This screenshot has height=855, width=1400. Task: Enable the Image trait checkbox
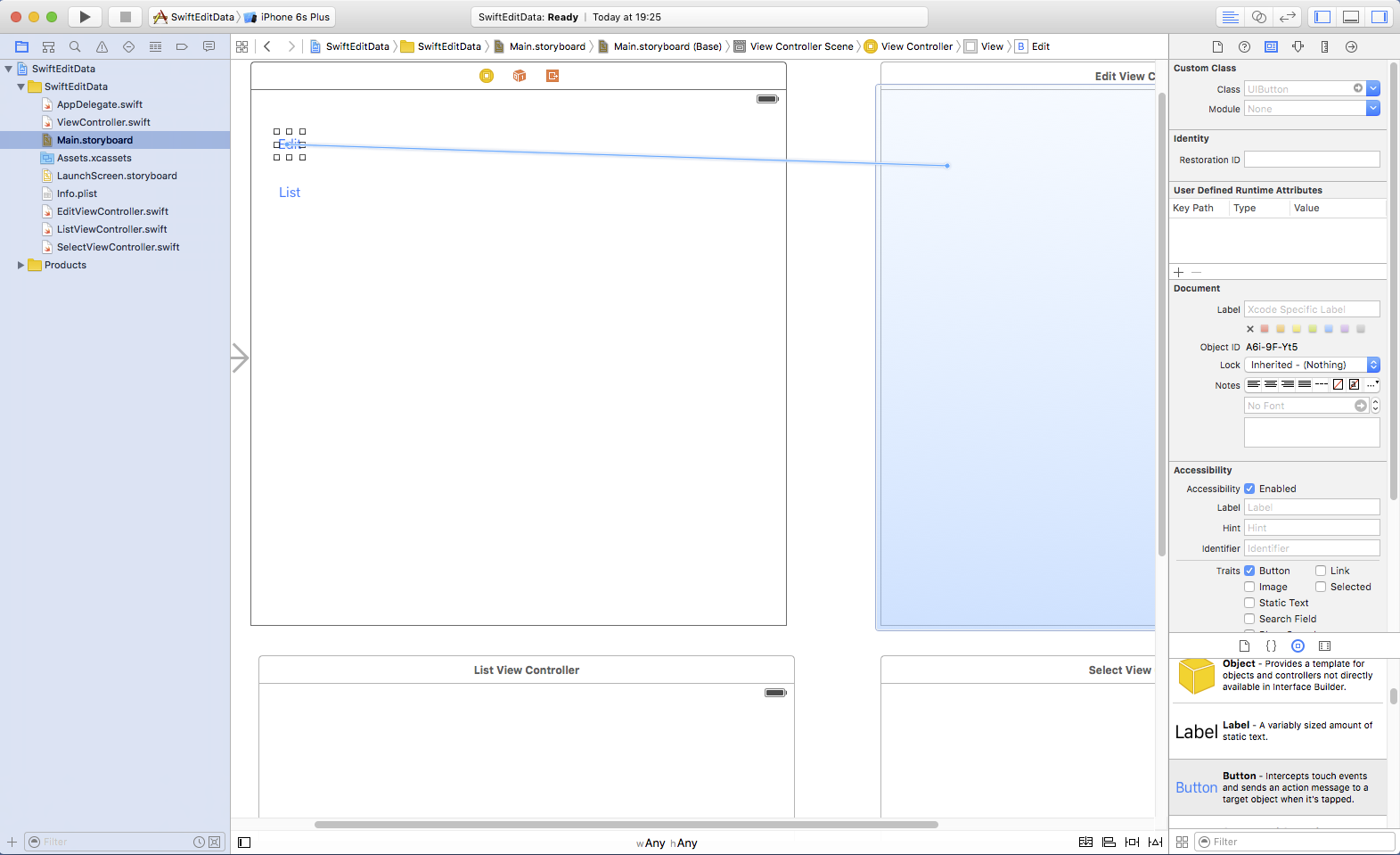tap(1249, 587)
